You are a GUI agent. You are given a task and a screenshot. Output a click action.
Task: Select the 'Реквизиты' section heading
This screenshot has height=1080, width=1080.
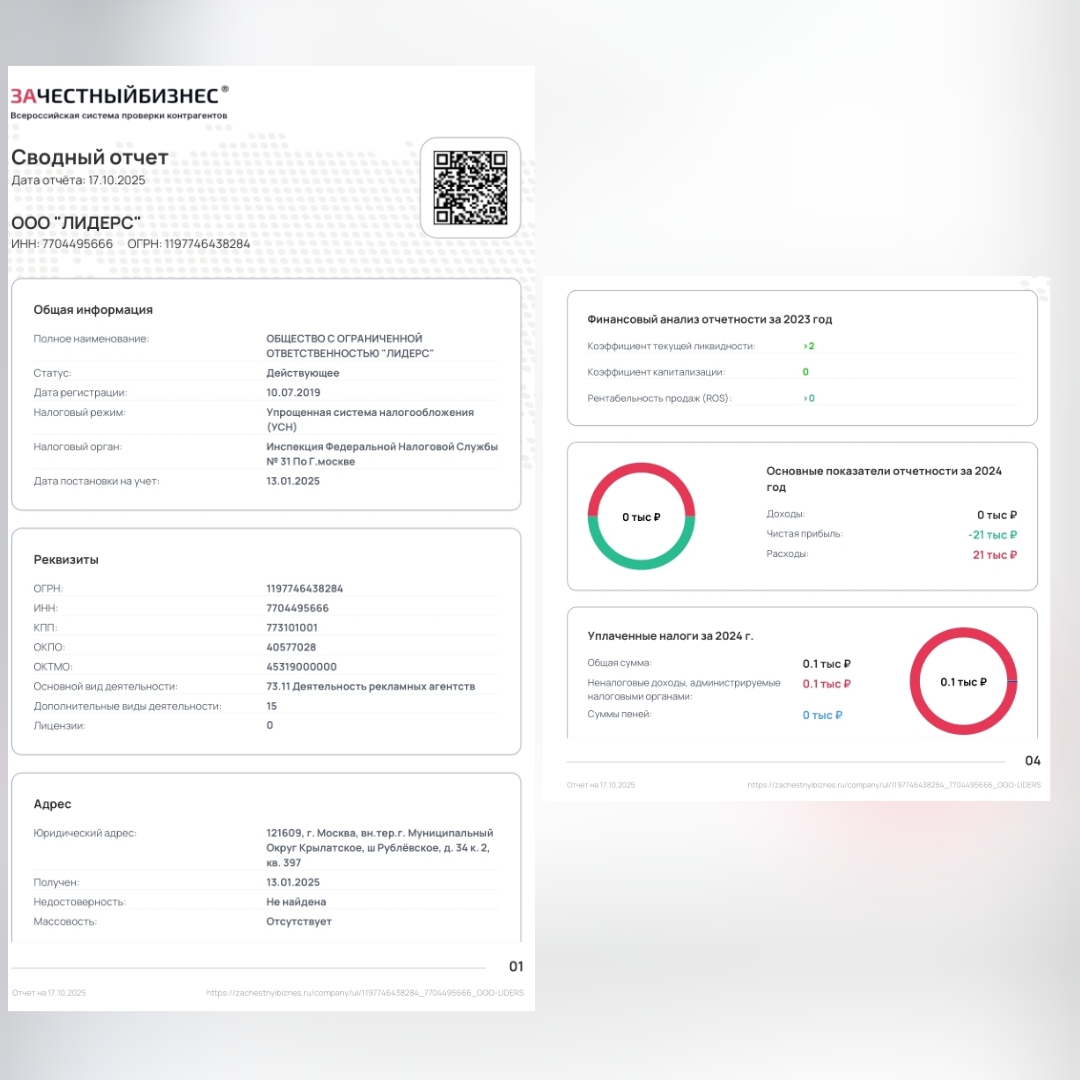coord(66,560)
